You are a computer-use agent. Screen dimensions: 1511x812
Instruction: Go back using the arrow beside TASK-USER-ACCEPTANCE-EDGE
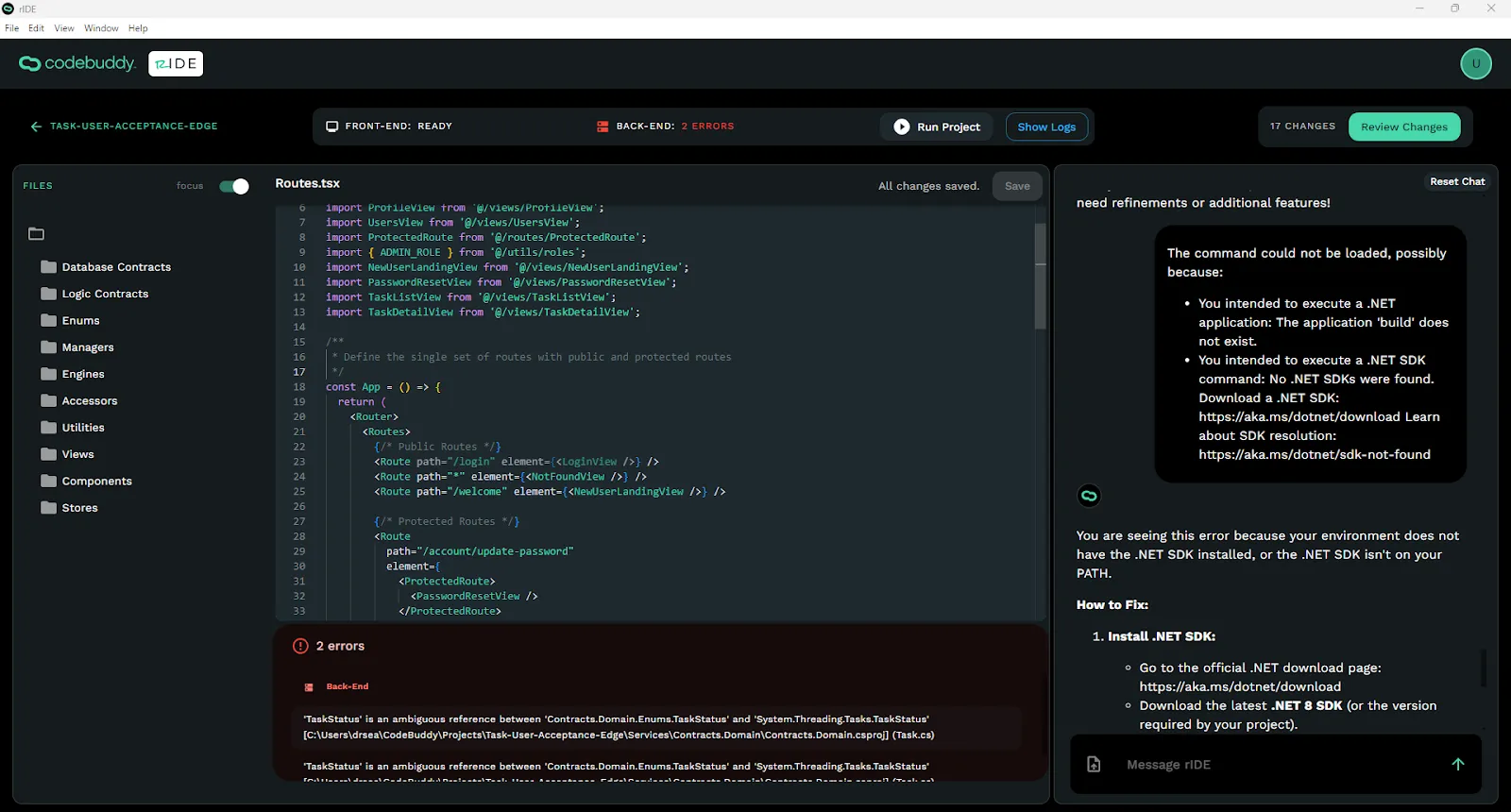[x=36, y=127]
